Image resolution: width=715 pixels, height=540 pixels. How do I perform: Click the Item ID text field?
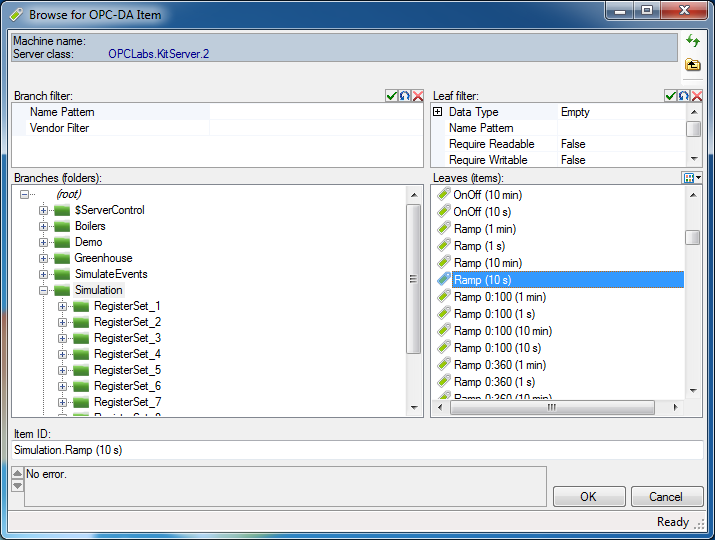tap(357, 450)
